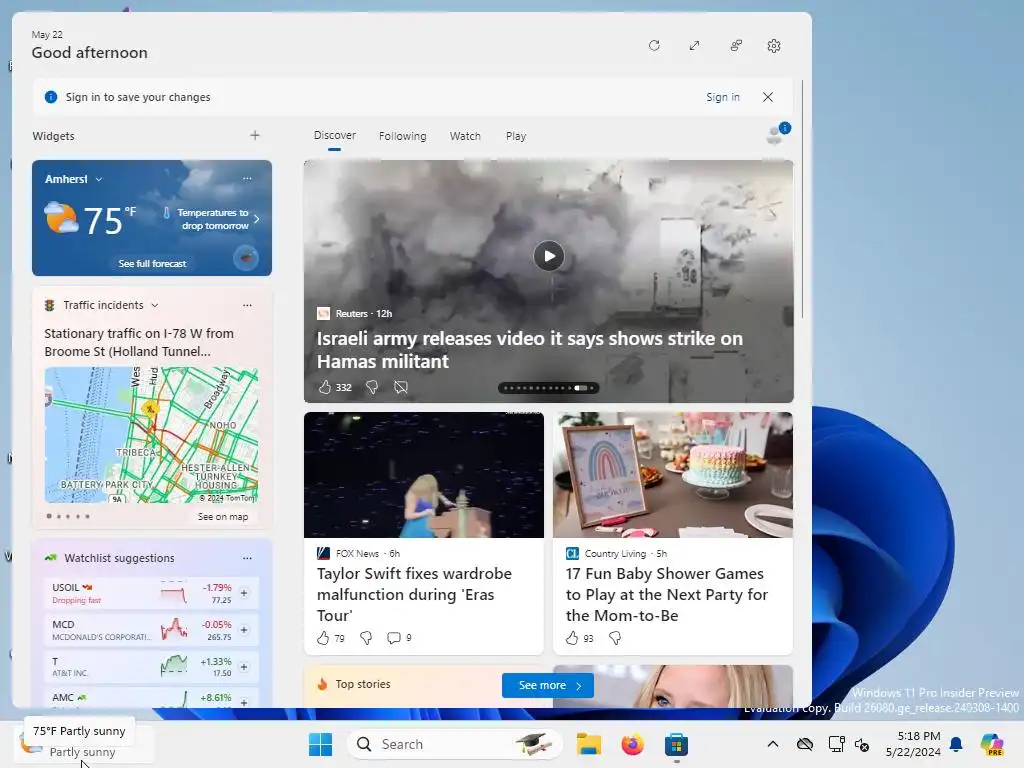Open traffic widget more options
The width and height of the screenshot is (1024, 768).
pyautogui.click(x=247, y=305)
